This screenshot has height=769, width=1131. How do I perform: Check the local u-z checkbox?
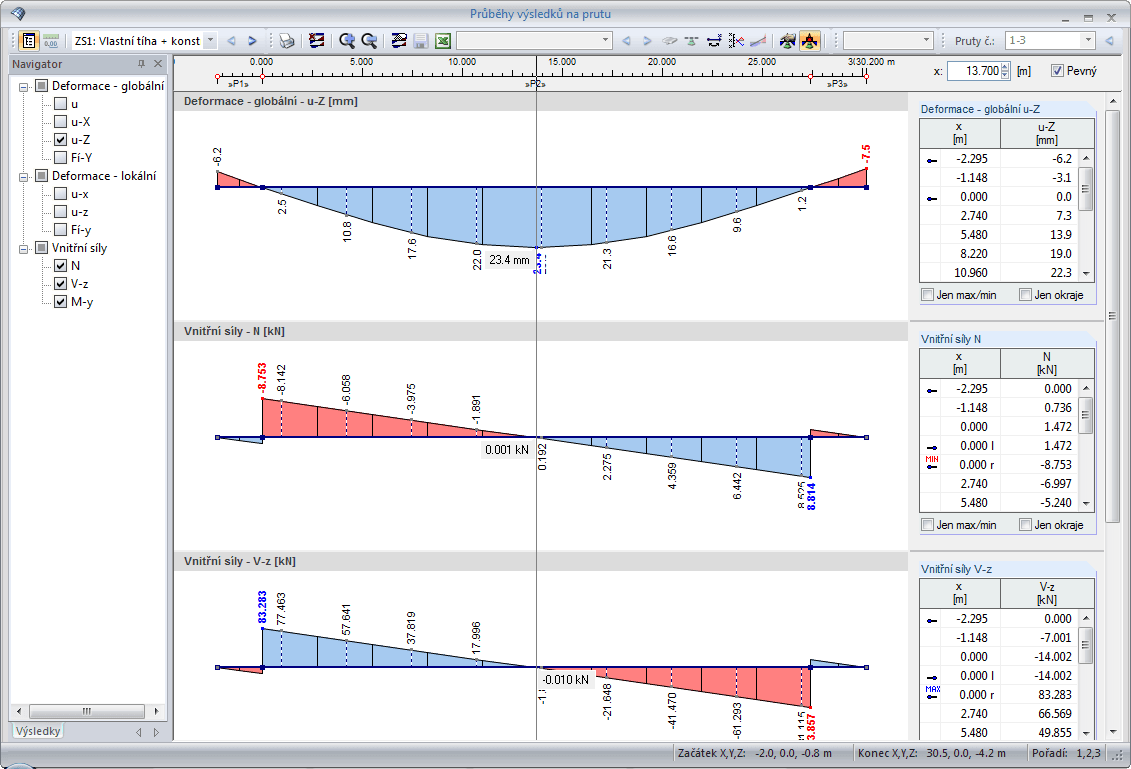coord(61,212)
